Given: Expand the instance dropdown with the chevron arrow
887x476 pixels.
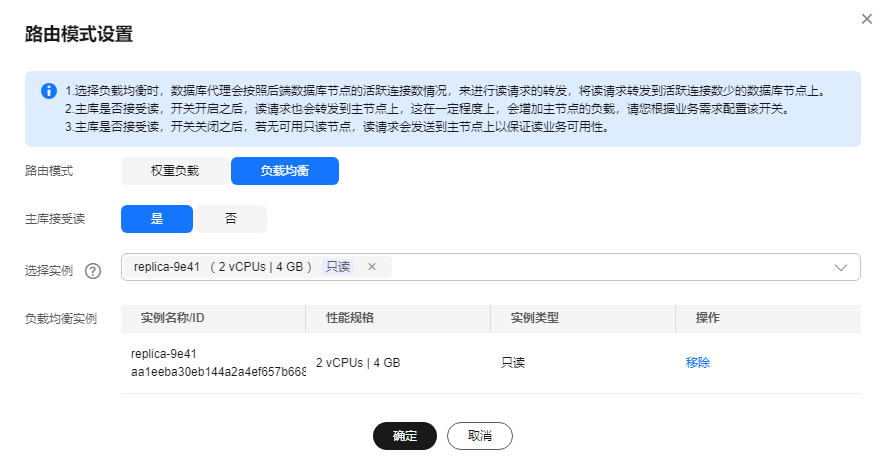Looking at the screenshot, I should coord(841,267).
